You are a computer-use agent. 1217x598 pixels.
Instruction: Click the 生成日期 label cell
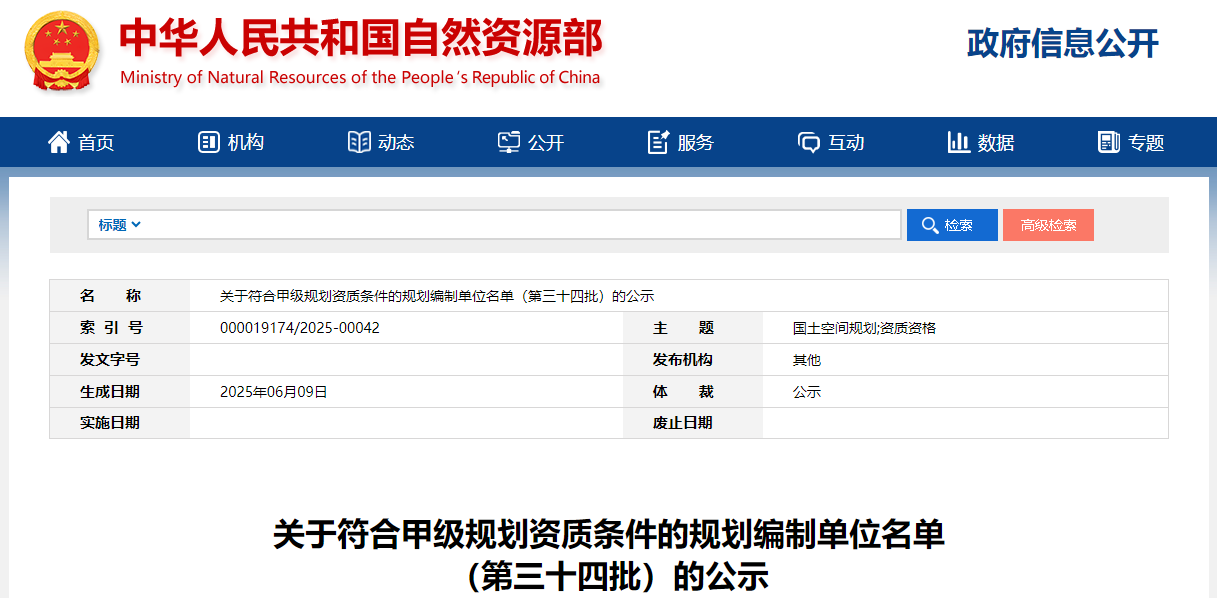pos(120,392)
